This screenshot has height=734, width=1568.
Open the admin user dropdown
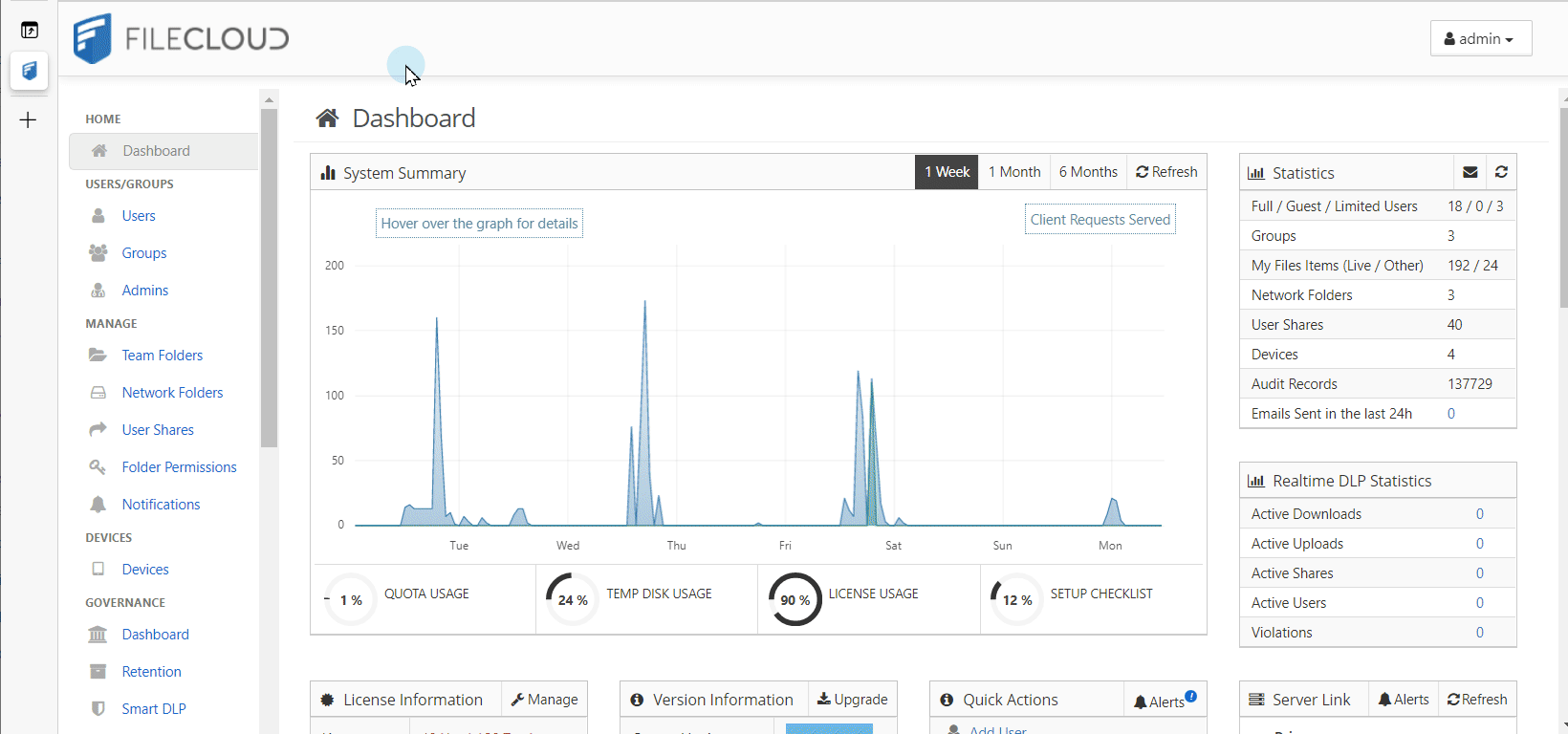pos(1480,39)
